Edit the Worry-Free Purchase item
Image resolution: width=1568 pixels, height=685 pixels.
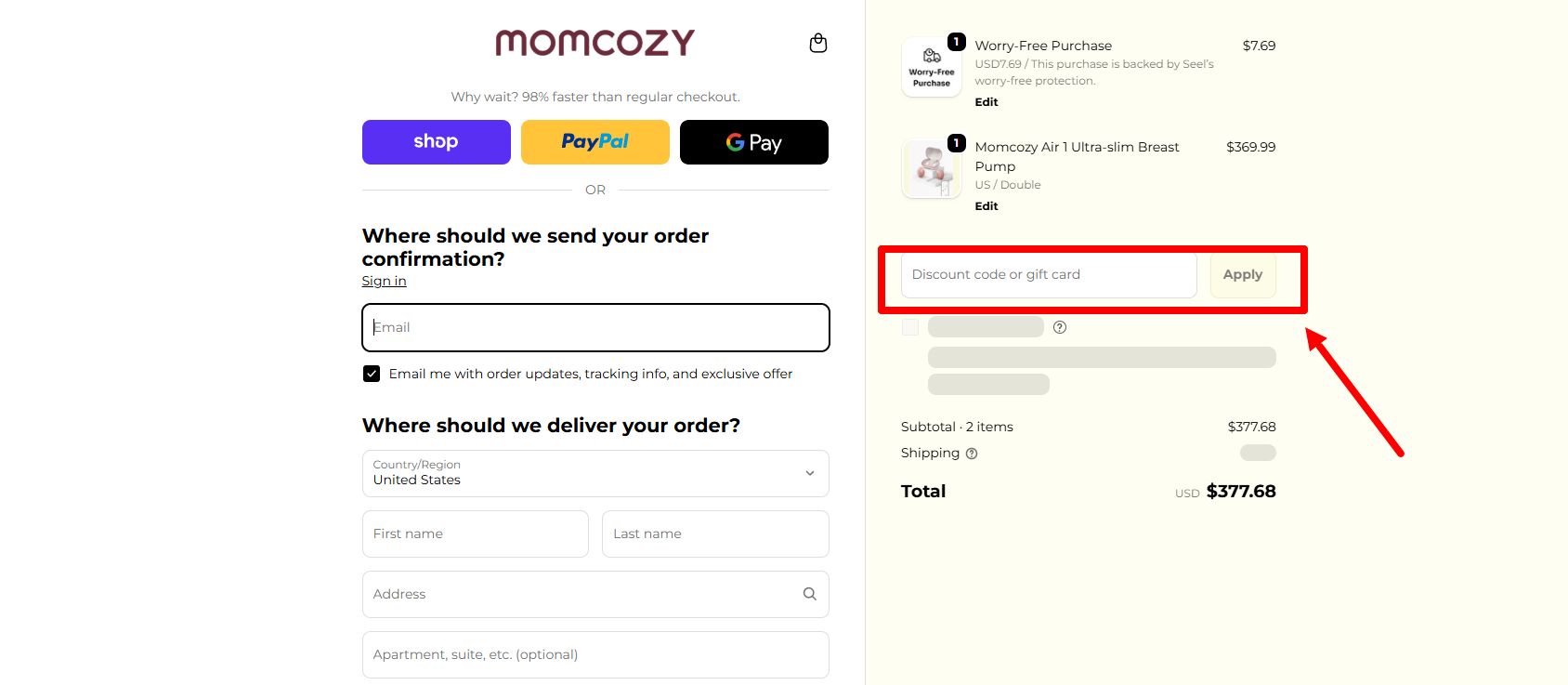986,101
